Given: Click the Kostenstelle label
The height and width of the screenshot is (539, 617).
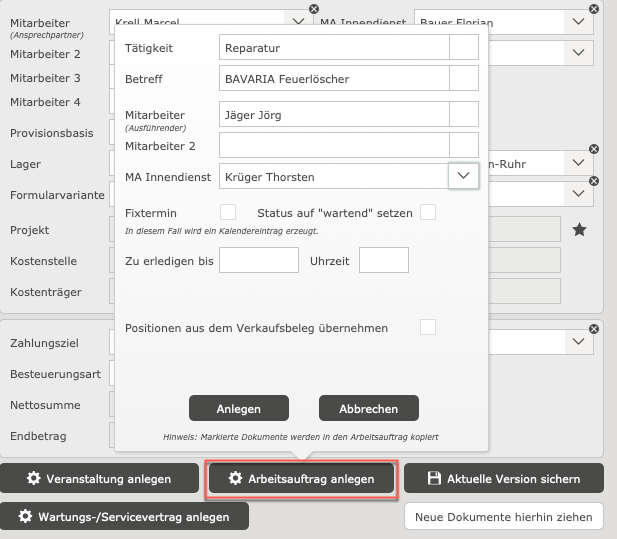Looking at the screenshot, I should [x=43, y=261].
